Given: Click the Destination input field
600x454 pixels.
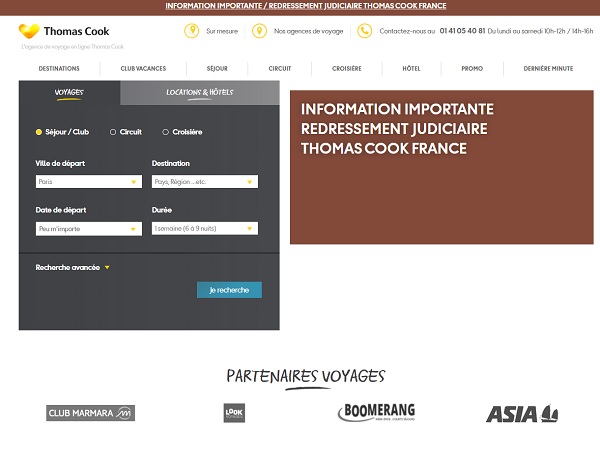Looking at the screenshot, I should (204, 182).
